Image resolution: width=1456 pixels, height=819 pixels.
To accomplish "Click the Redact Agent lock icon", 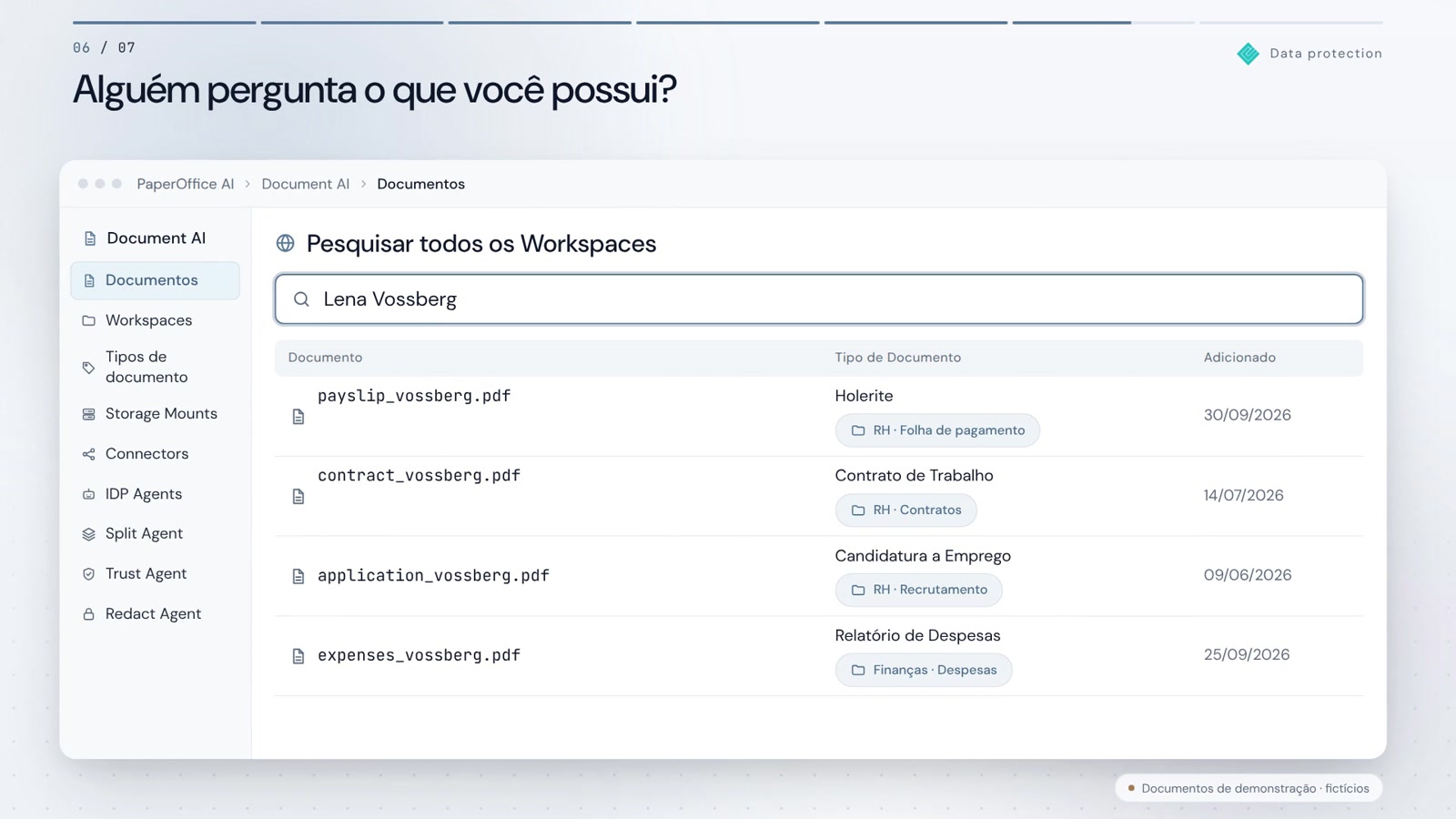I will (x=88, y=614).
